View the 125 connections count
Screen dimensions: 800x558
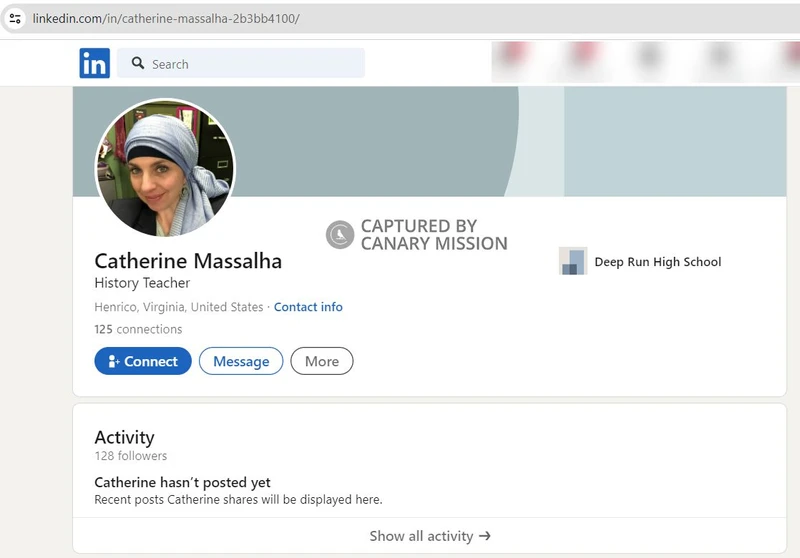click(x=138, y=329)
